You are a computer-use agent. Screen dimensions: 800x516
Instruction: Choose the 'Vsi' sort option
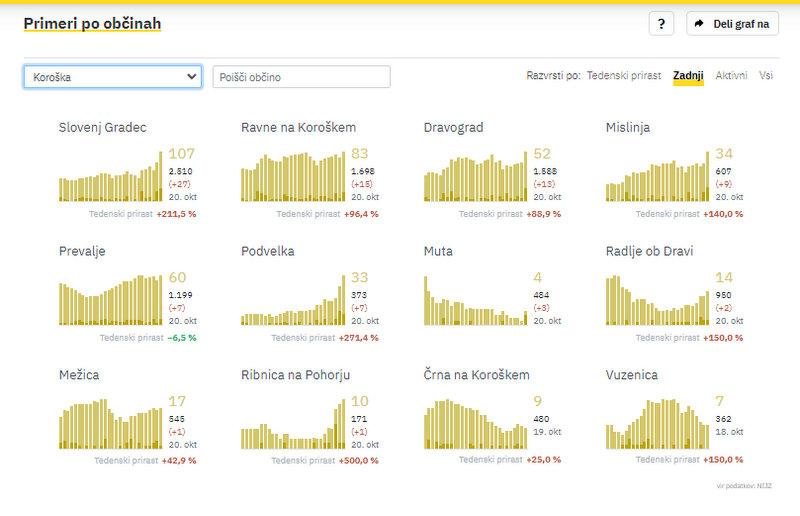(766, 75)
